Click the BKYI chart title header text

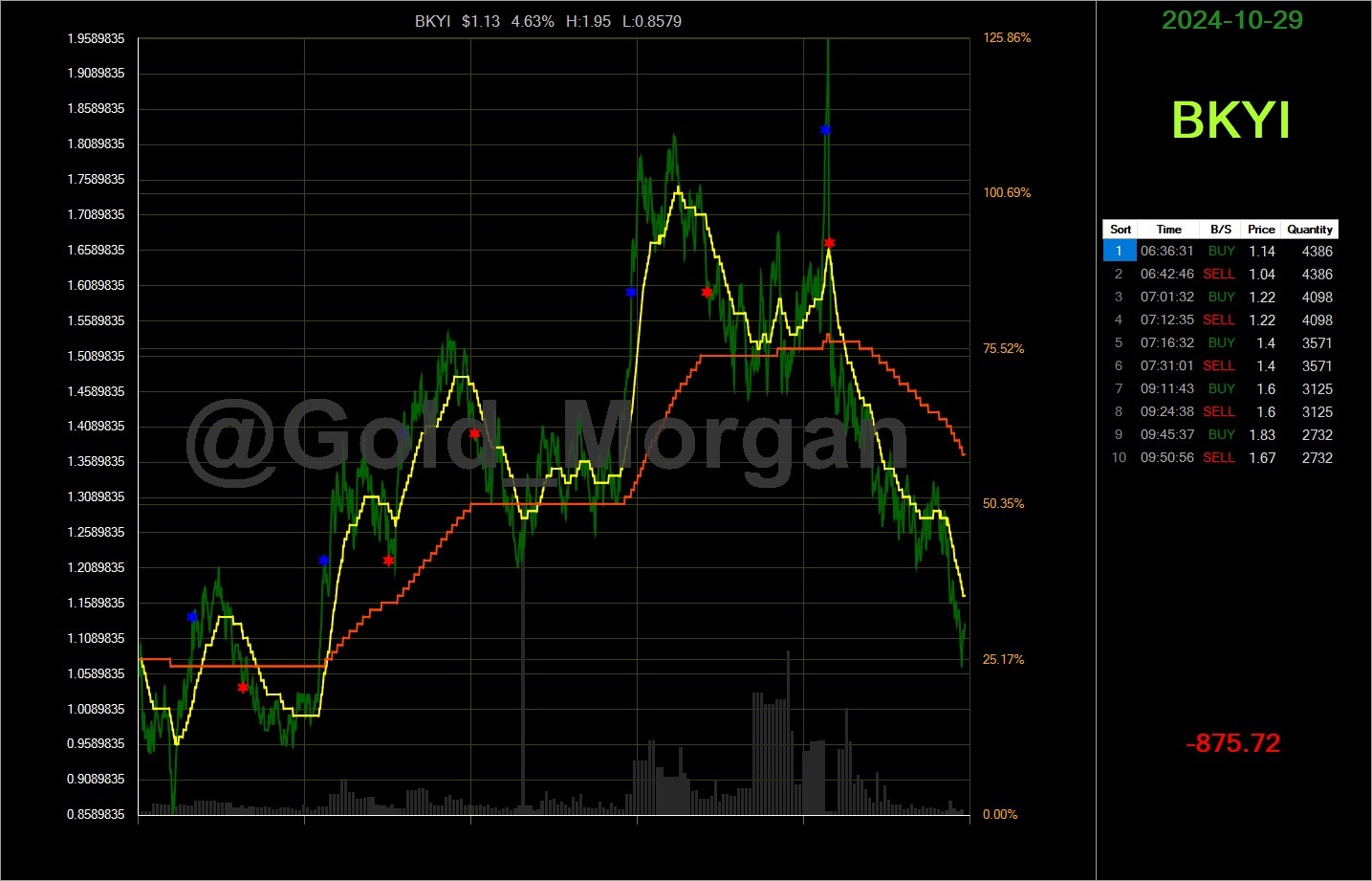pos(548,21)
